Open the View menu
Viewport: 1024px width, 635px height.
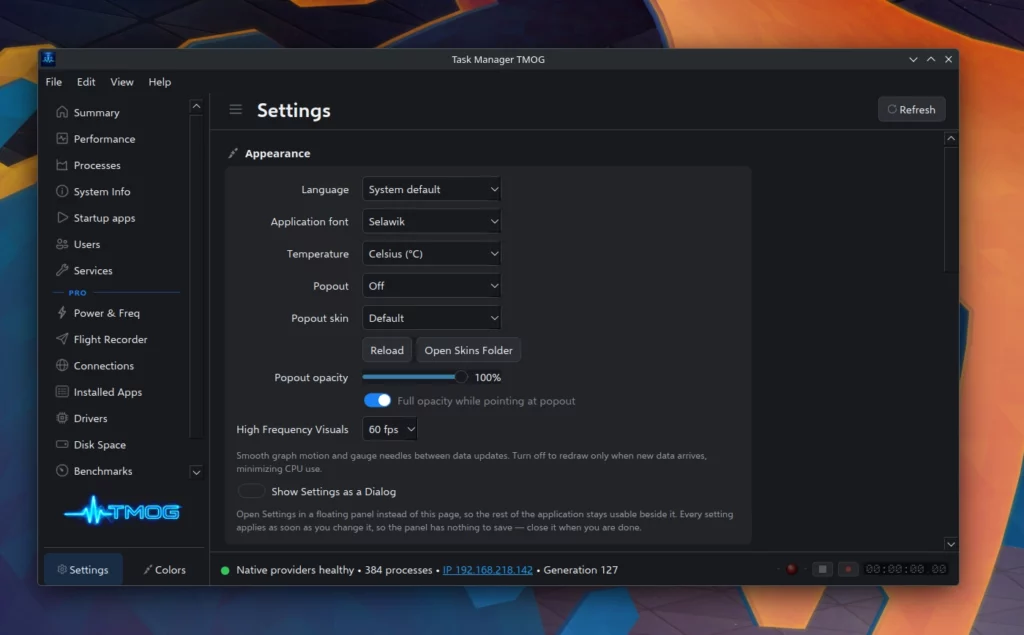click(121, 82)
